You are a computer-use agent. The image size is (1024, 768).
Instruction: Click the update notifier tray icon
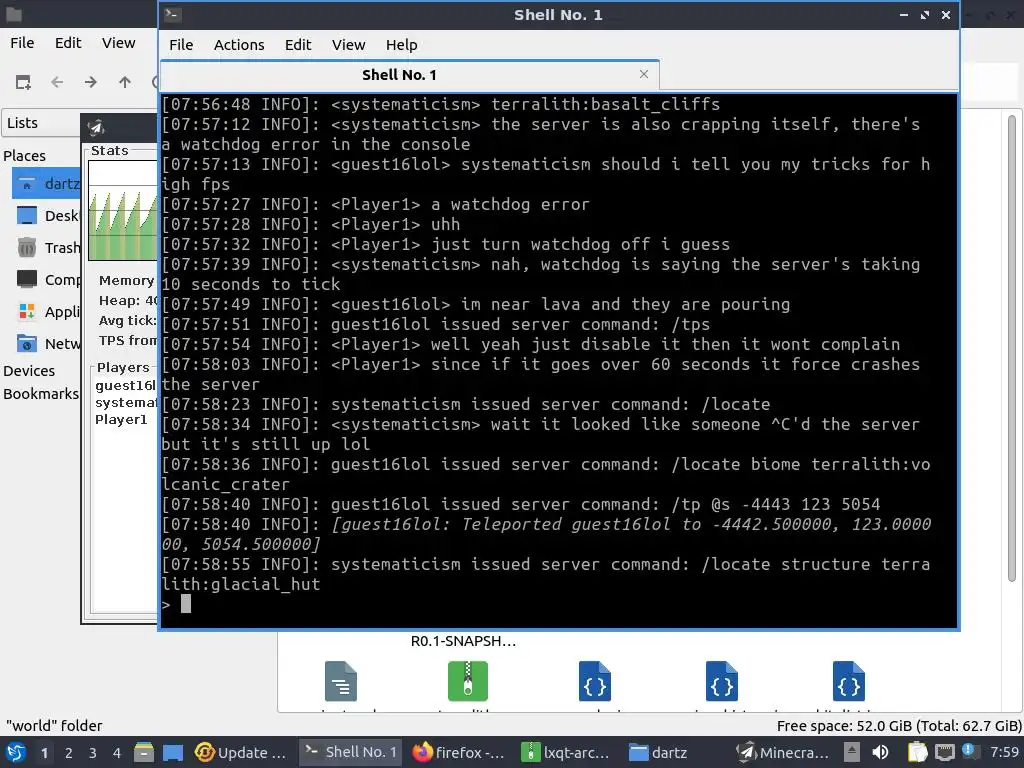pyautogui.click(x=969, y=752)
